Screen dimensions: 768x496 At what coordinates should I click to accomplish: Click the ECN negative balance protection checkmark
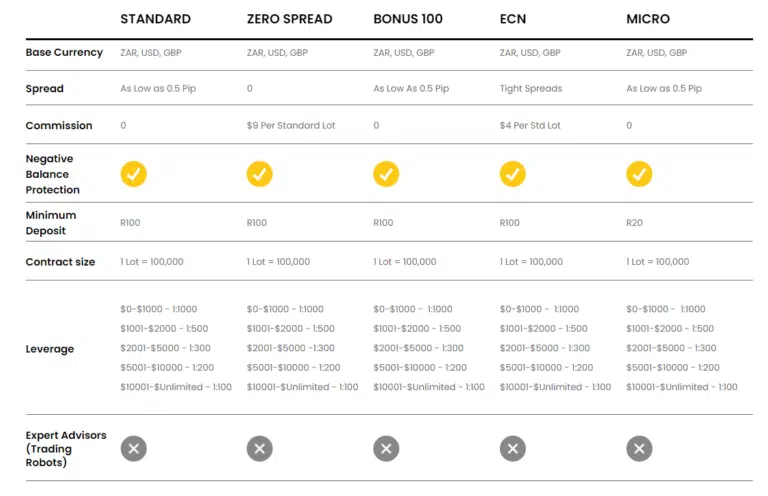(x=513, y=174)
